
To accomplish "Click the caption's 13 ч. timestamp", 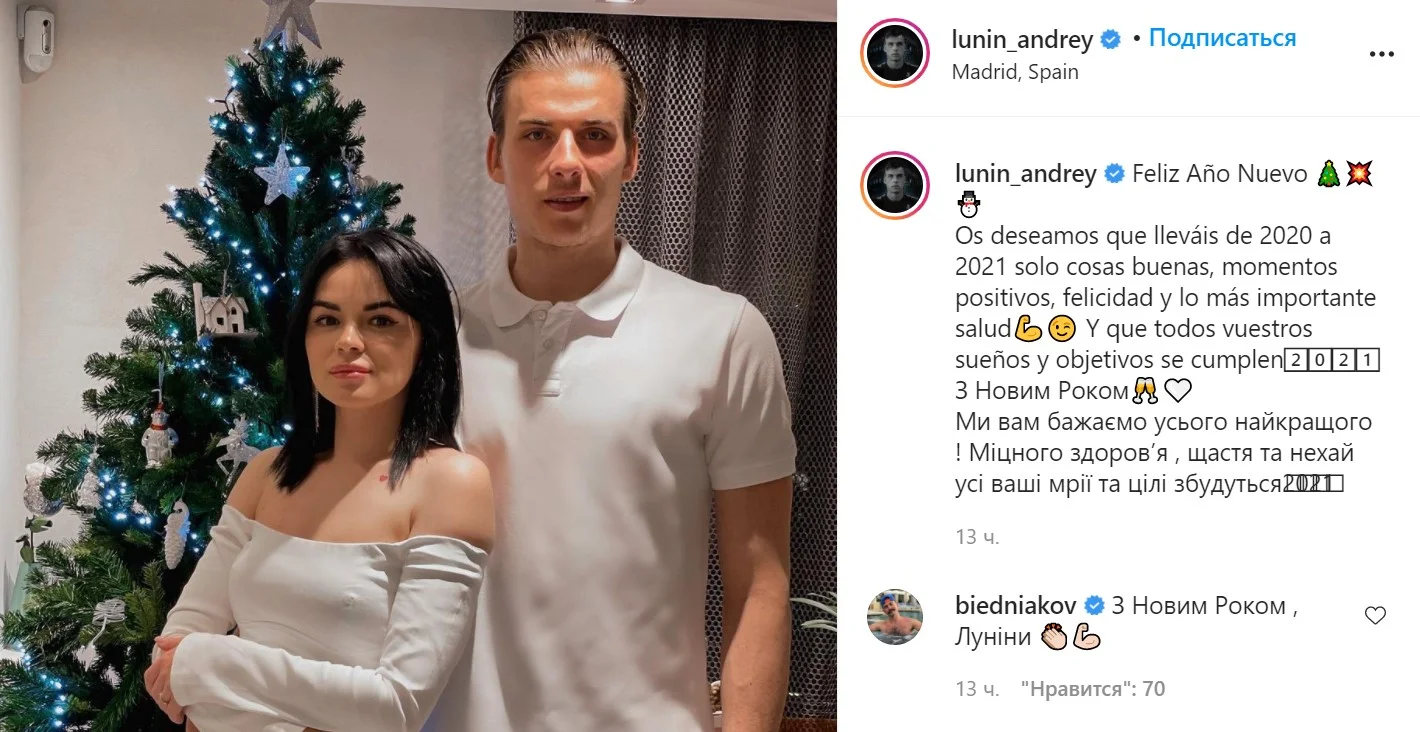I will 977,537.
